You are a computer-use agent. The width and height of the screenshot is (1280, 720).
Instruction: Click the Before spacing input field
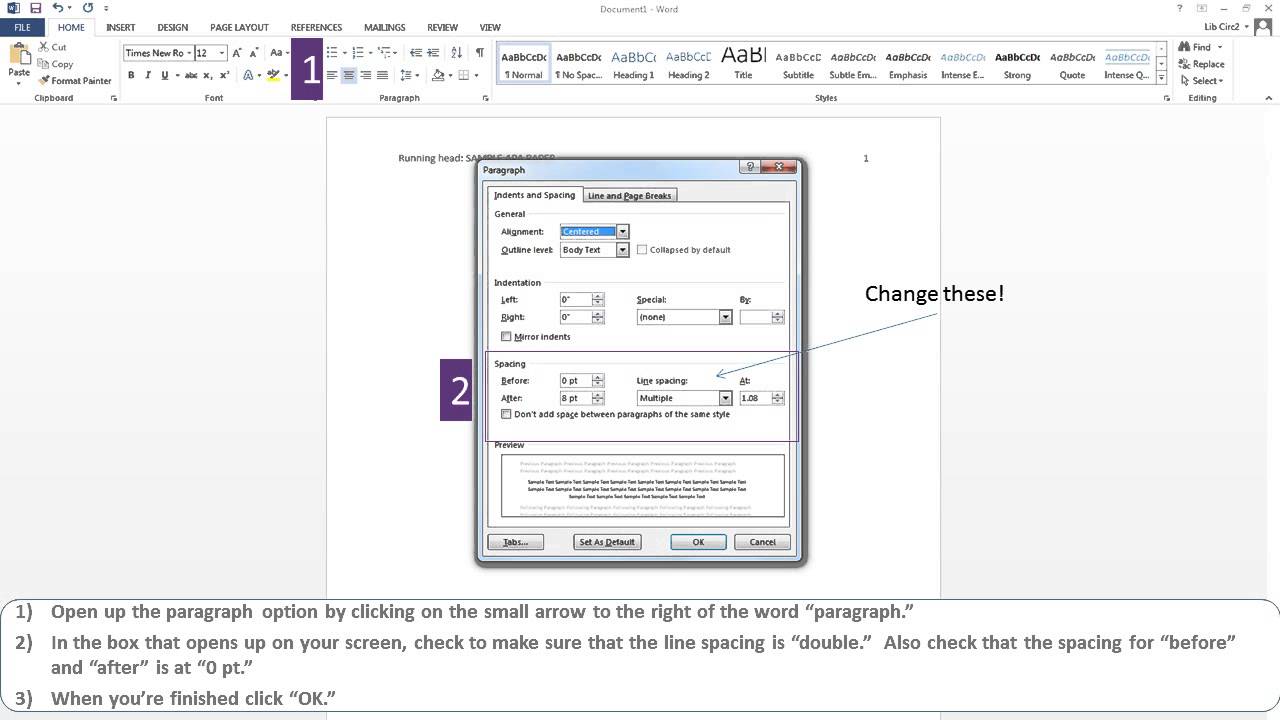click(x=576, y=381)
